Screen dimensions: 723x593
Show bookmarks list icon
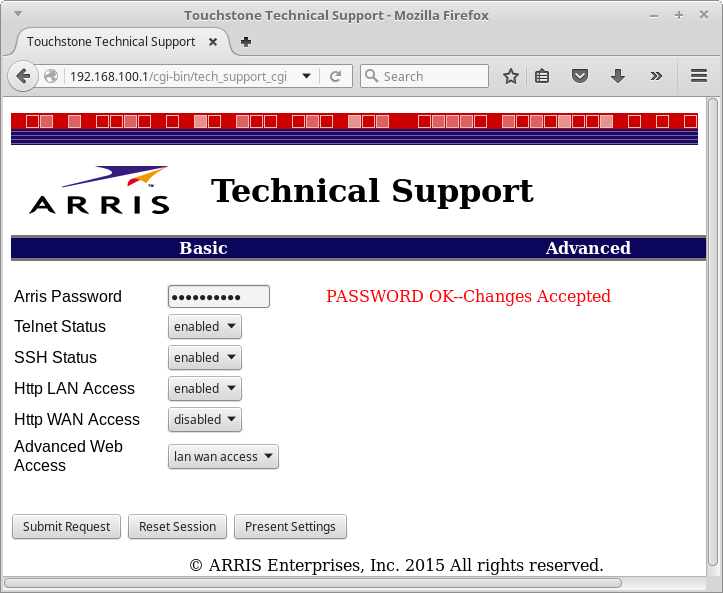[542, 76]
